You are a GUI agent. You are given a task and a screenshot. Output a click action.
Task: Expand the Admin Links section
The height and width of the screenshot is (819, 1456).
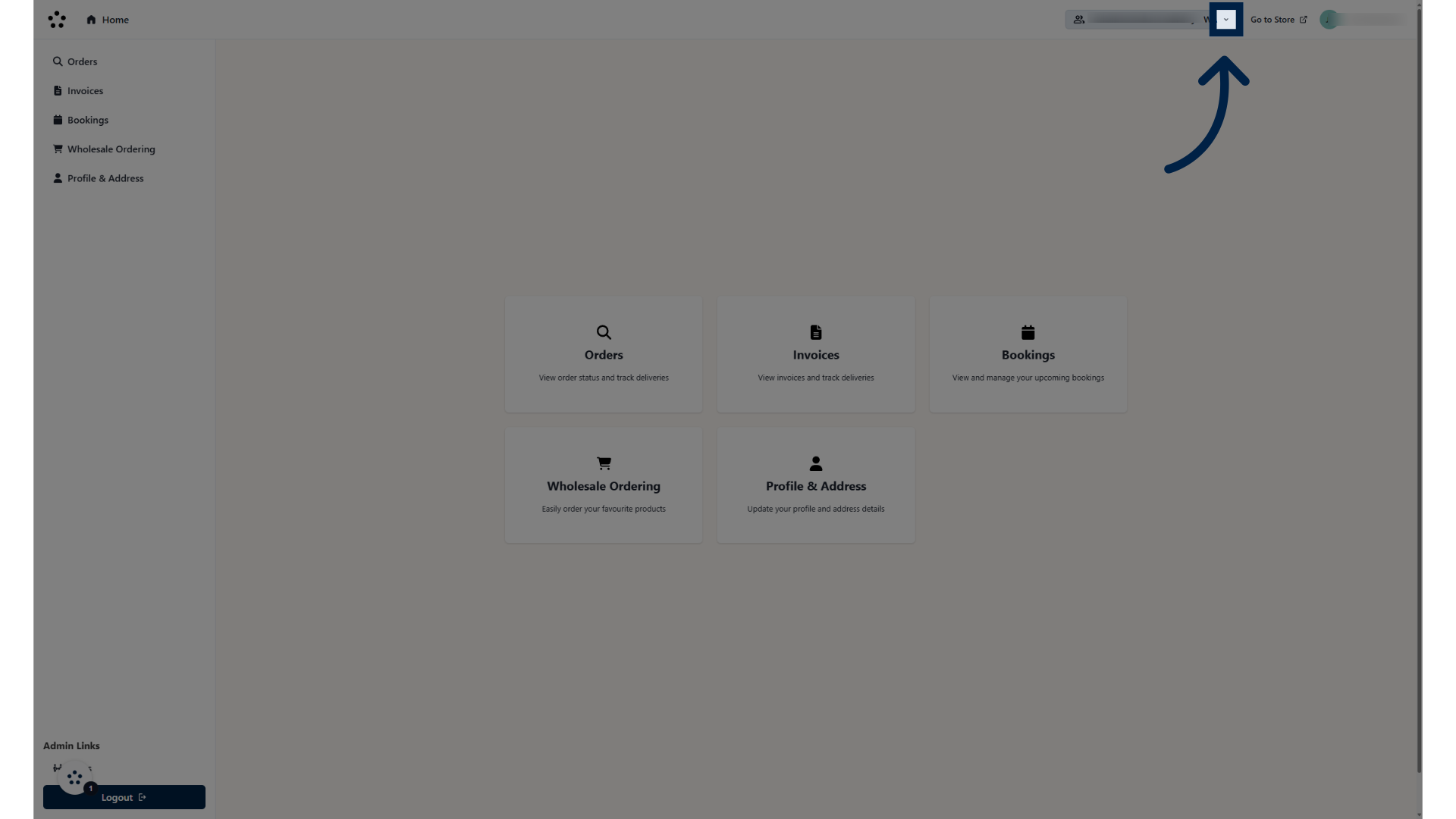pyautogui.click(x=71, y=745)
